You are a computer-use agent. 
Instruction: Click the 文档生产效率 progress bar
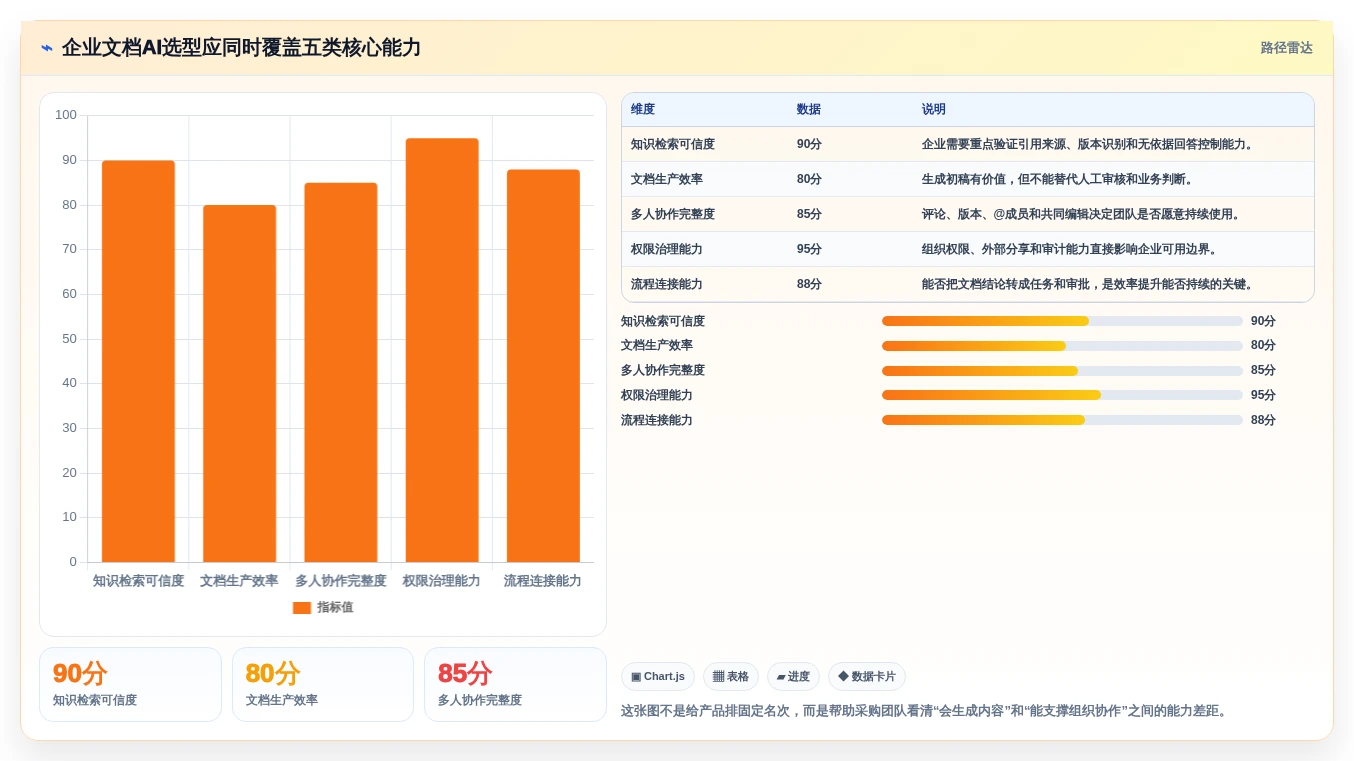pos(1062,346)
